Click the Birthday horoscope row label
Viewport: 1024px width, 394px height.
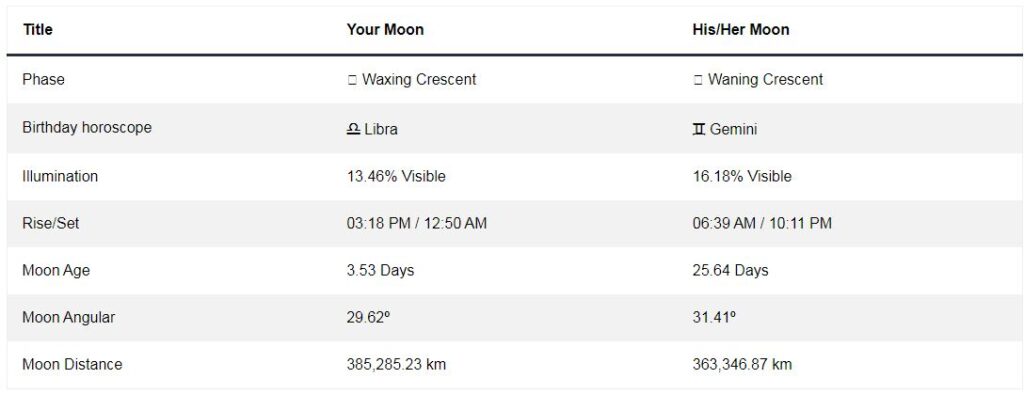click(87, 127)
